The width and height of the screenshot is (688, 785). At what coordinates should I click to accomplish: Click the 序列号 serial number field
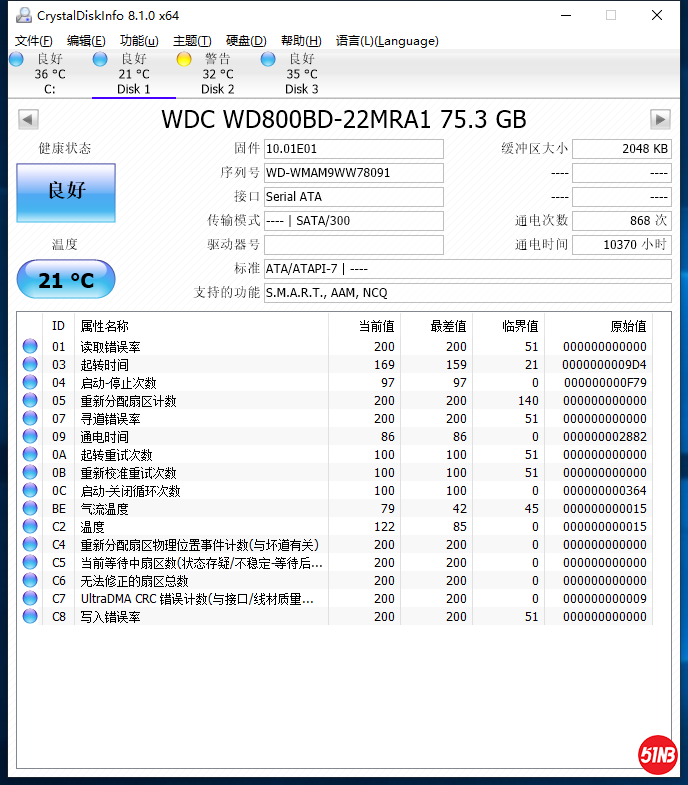(x=353, y=173)
